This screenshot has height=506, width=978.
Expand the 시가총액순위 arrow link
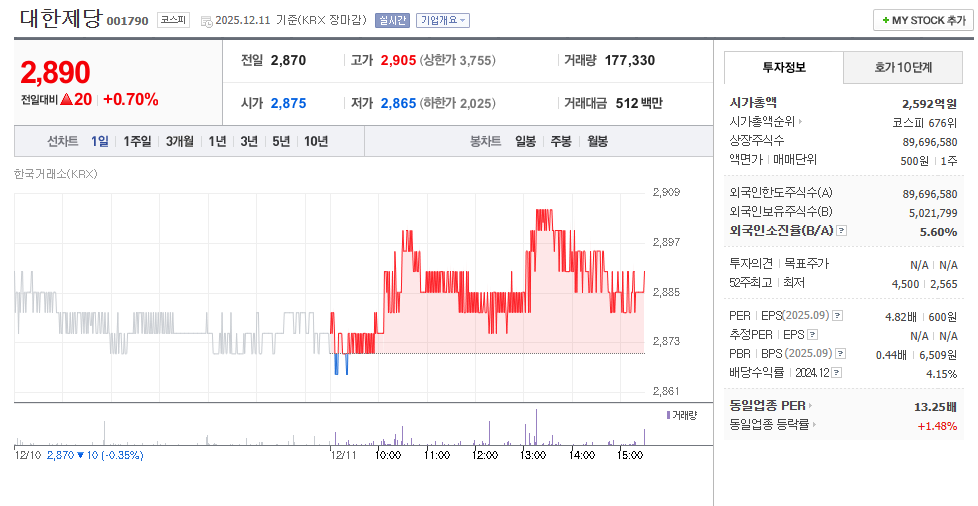pyautogui.click(x=800, y=122)
